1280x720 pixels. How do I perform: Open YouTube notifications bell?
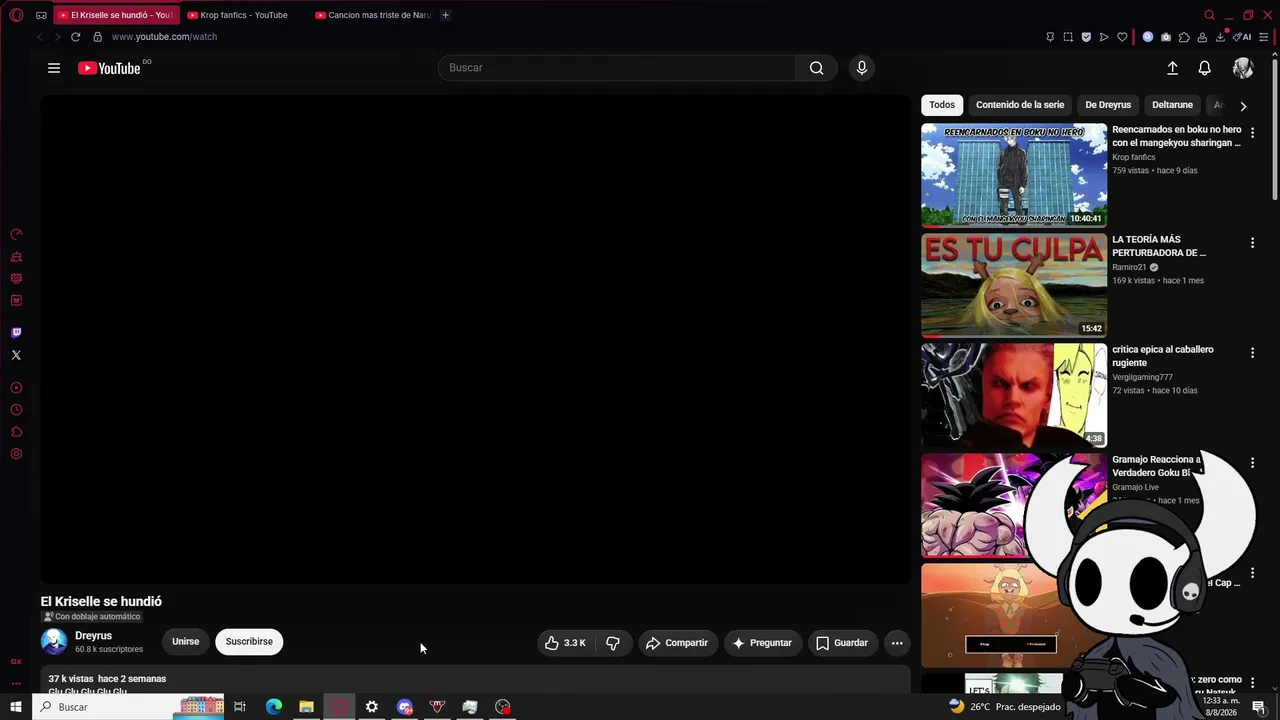pyautogui.click(x=1205, y=68)
